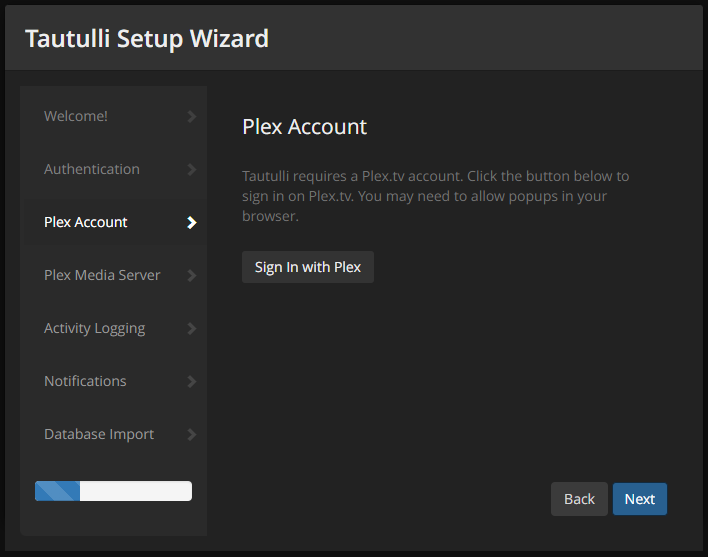Click the Tautulli Setup Wizard title

[147, 39]
